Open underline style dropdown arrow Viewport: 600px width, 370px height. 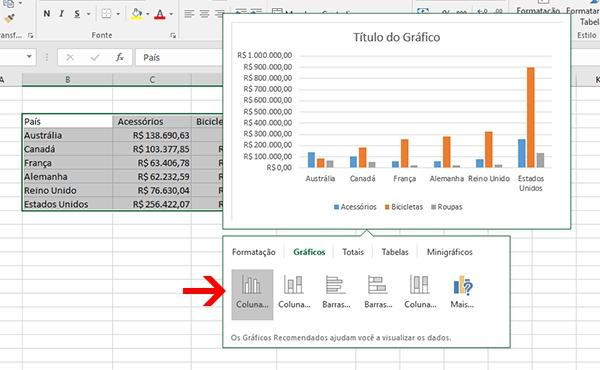click(x=88, y=14)
